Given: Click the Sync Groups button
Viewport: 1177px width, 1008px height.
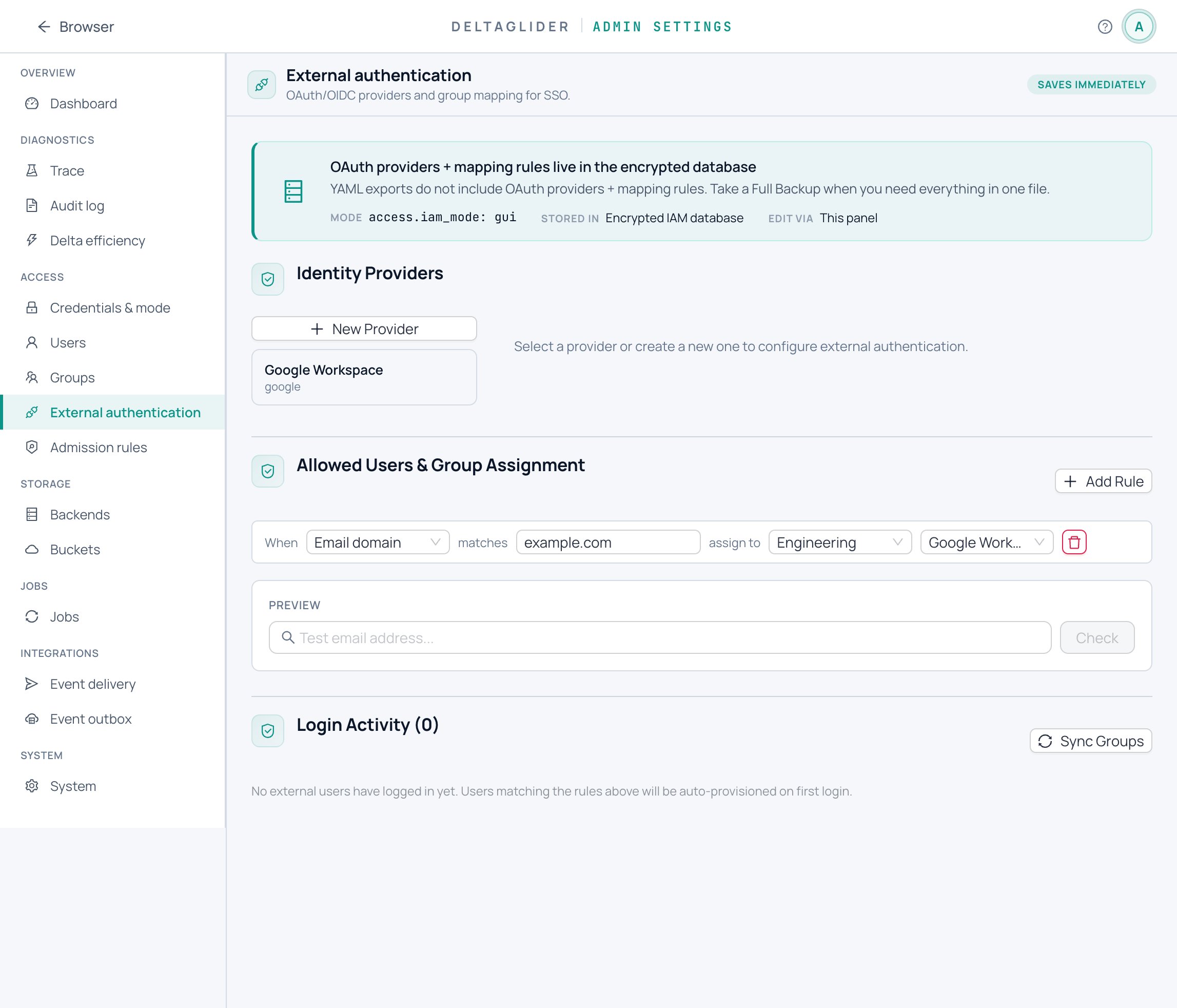Looking at the screenshot, I should [1091, 741].
